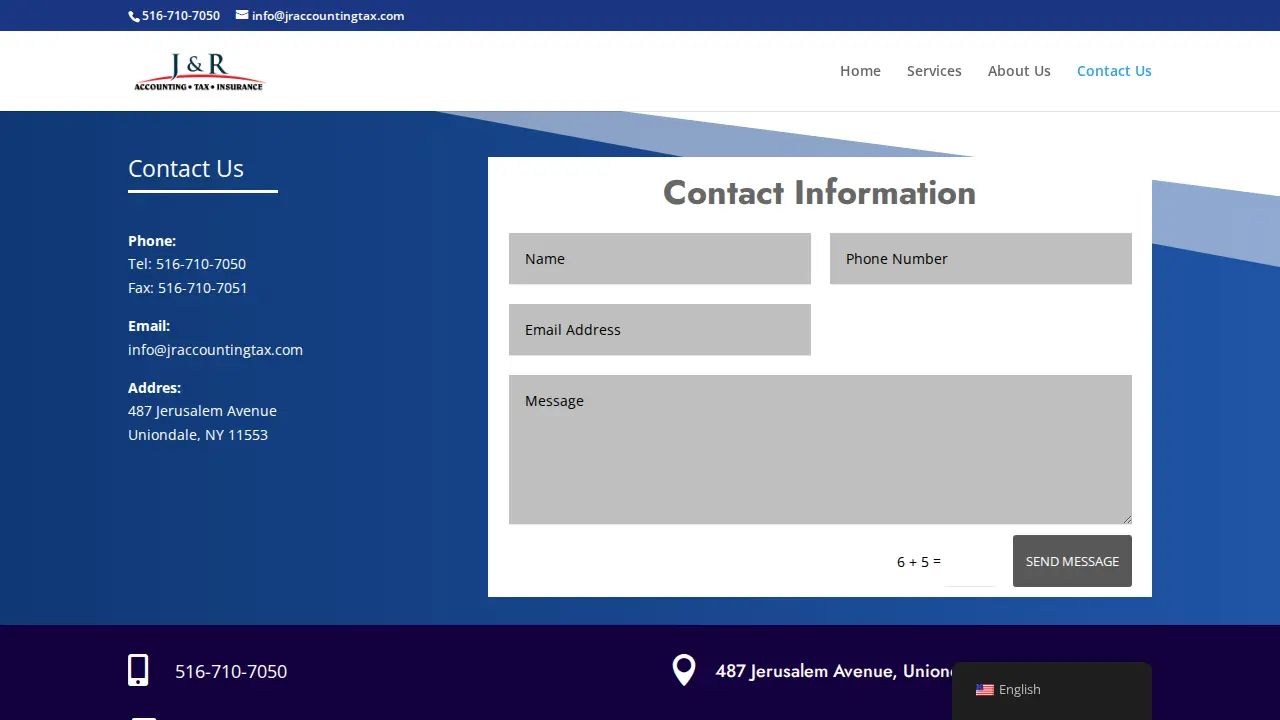The image size is (1280, 720).
Task: Click the Contact Information heading
Action: [820, 193]
